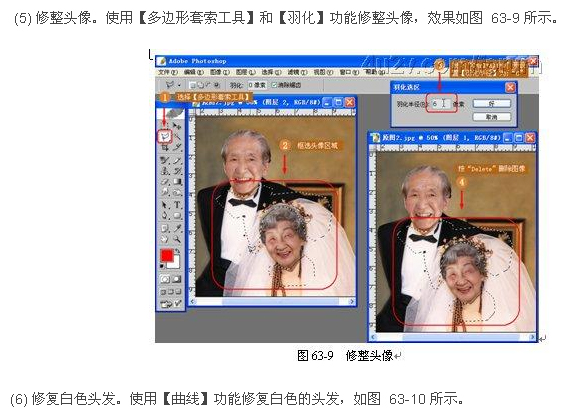This screenshot has height=420, width=568.
Task: Click 取消 (Cancel) button in feather dialog
Action: point(492,117)
